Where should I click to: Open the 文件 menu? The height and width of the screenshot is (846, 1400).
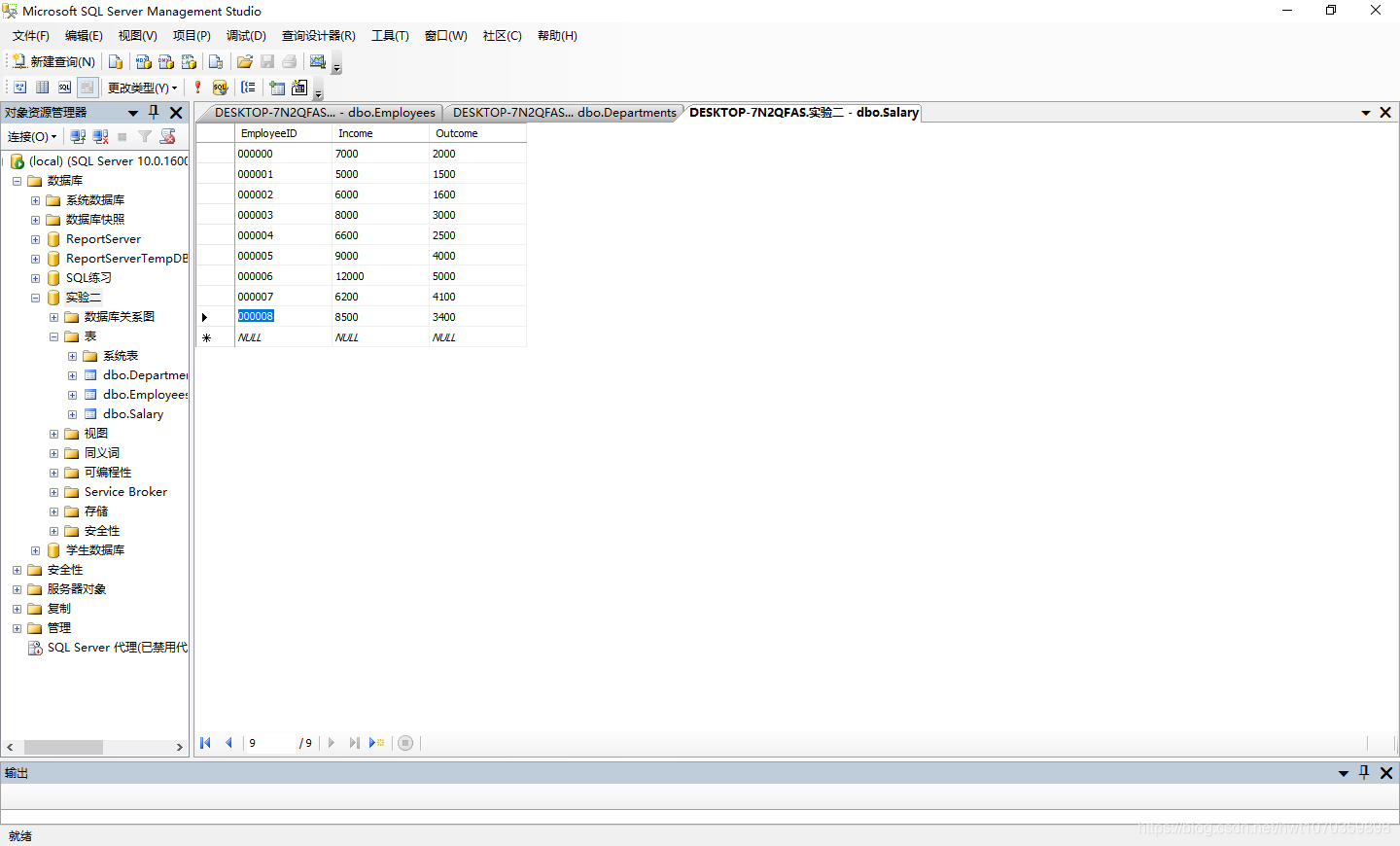30,36
